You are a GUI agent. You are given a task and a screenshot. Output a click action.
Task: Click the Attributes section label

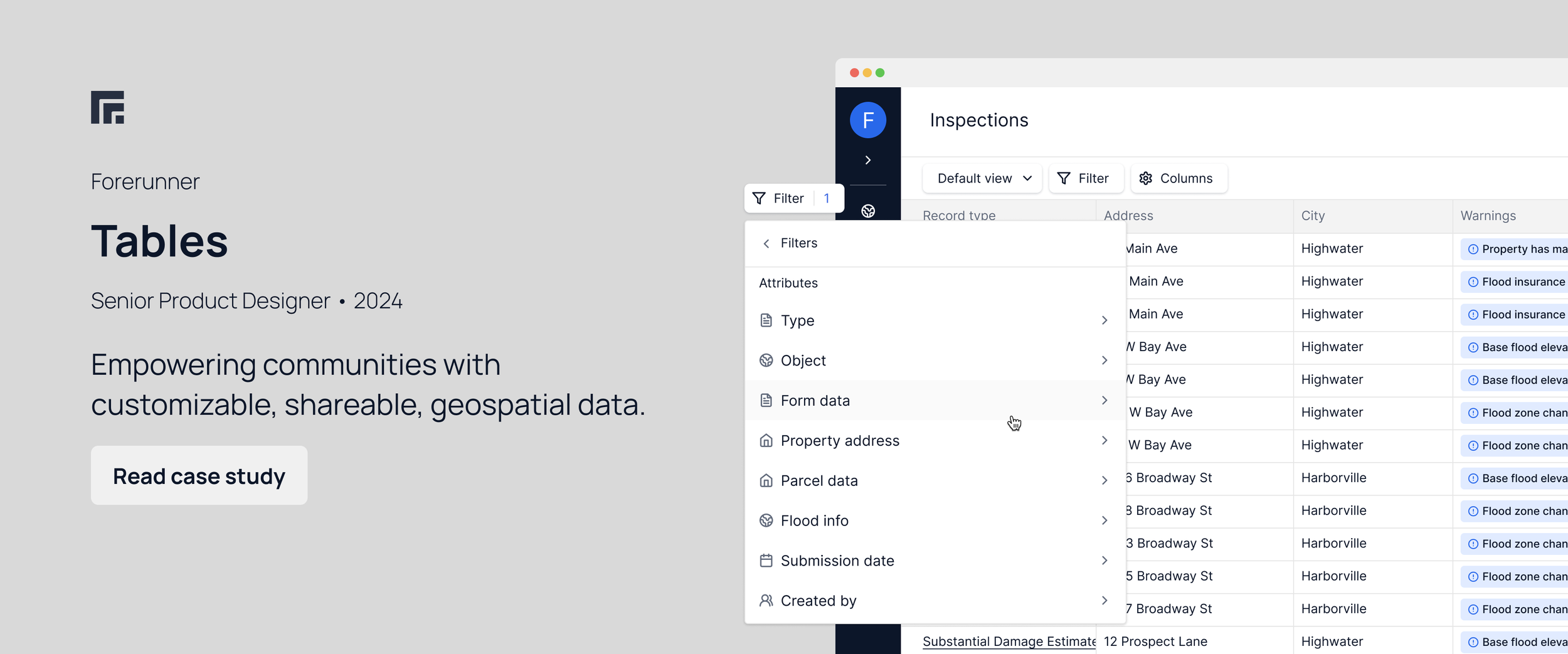788,283
